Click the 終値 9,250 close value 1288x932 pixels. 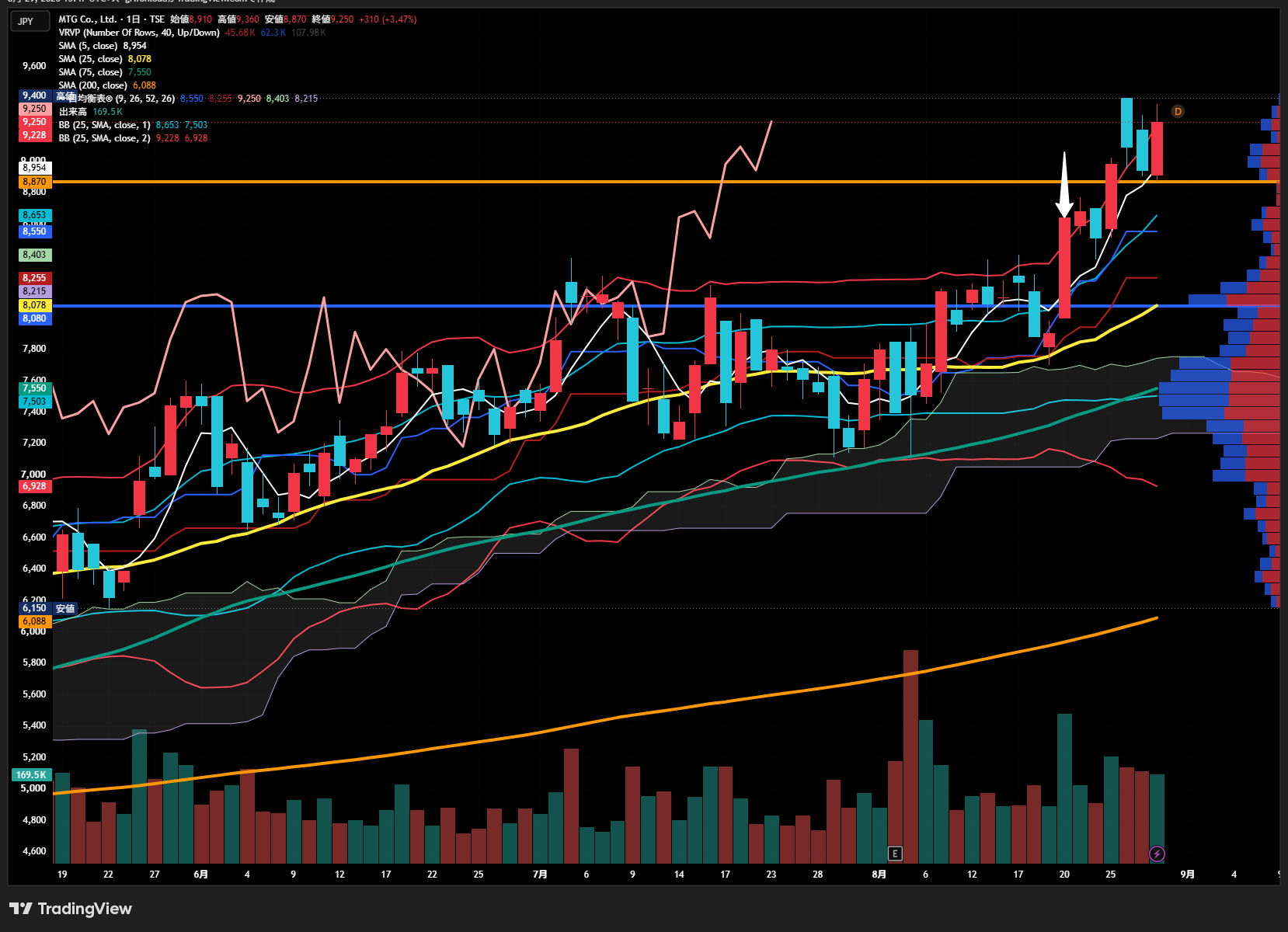pyautogui.click(x=332, y=19)
